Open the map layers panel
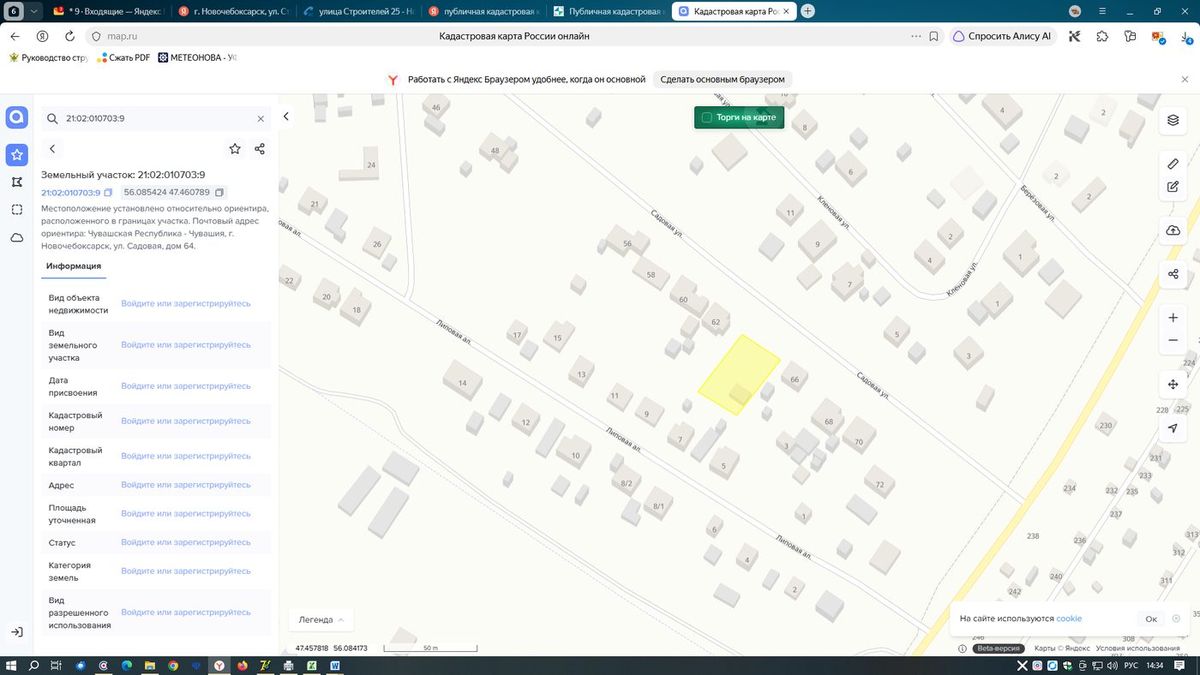Screen dimensions: 1200x675 coord(1173,120)
